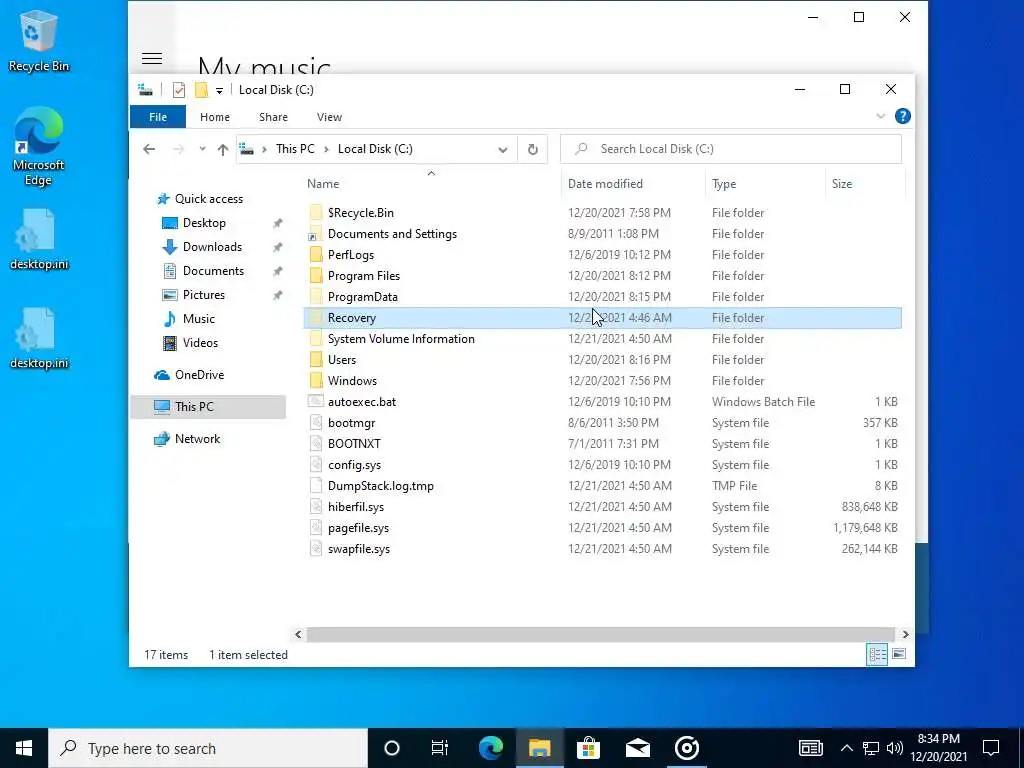
Task: Click the horizontal scrollbar track
Action: [x=600, y=634]
